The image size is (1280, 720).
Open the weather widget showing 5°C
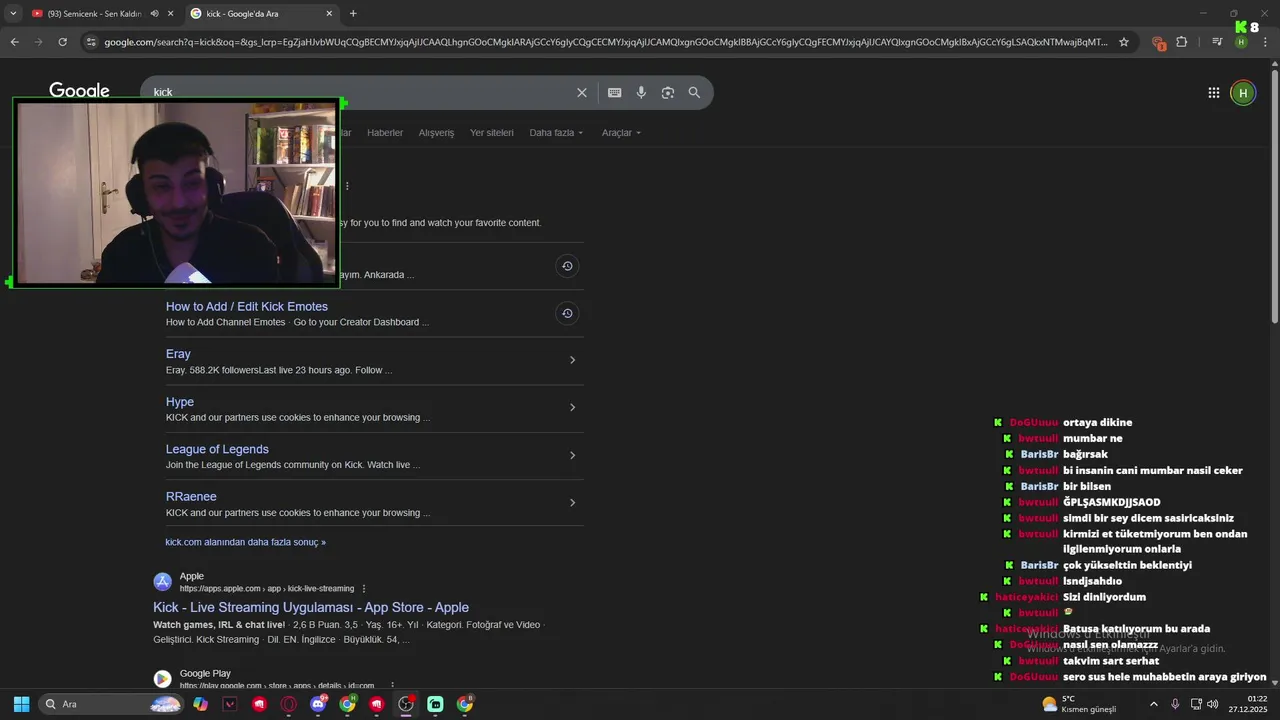coord(1080,704)
